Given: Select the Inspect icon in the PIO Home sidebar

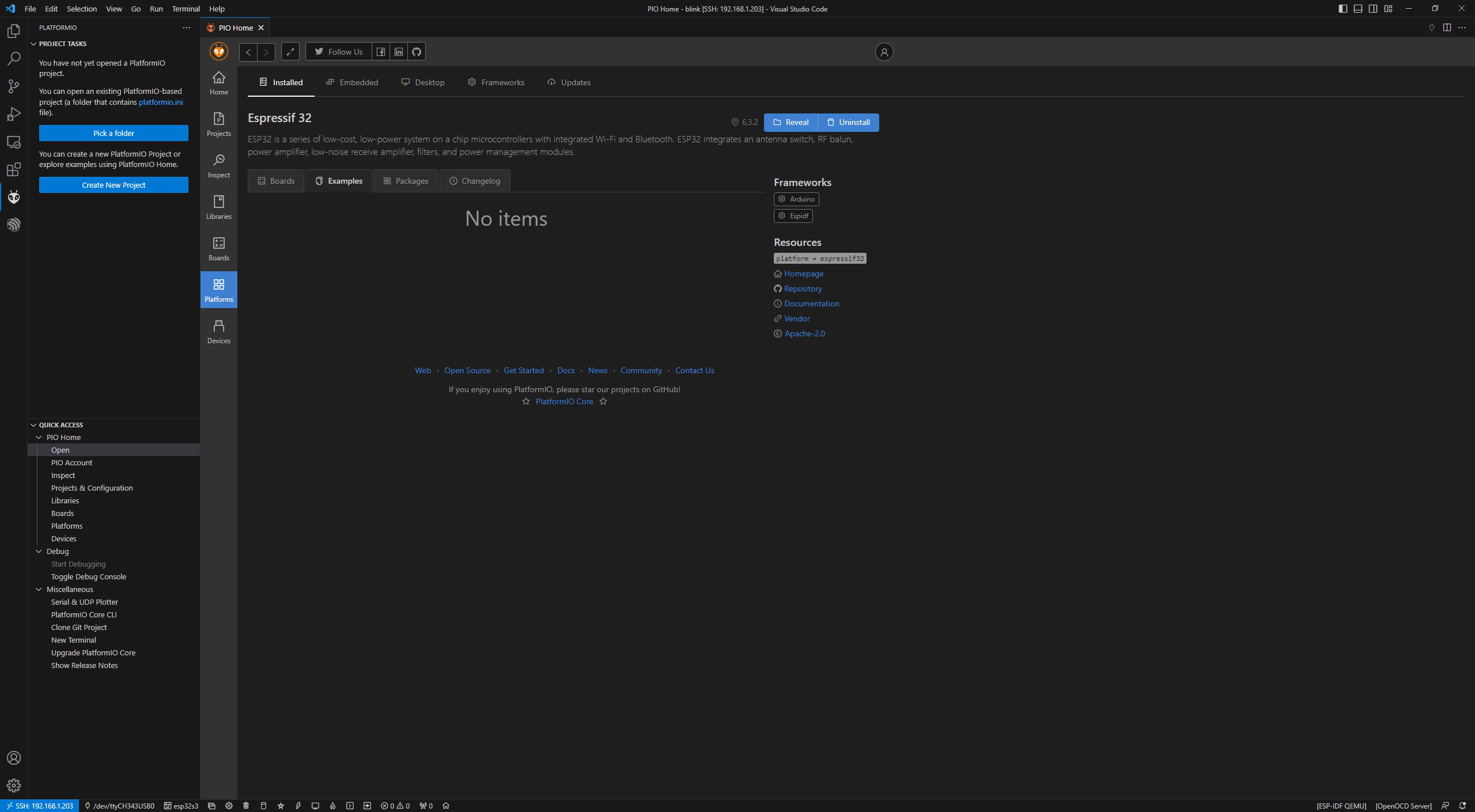Looking at the screenshot, I should pos(218,165).
